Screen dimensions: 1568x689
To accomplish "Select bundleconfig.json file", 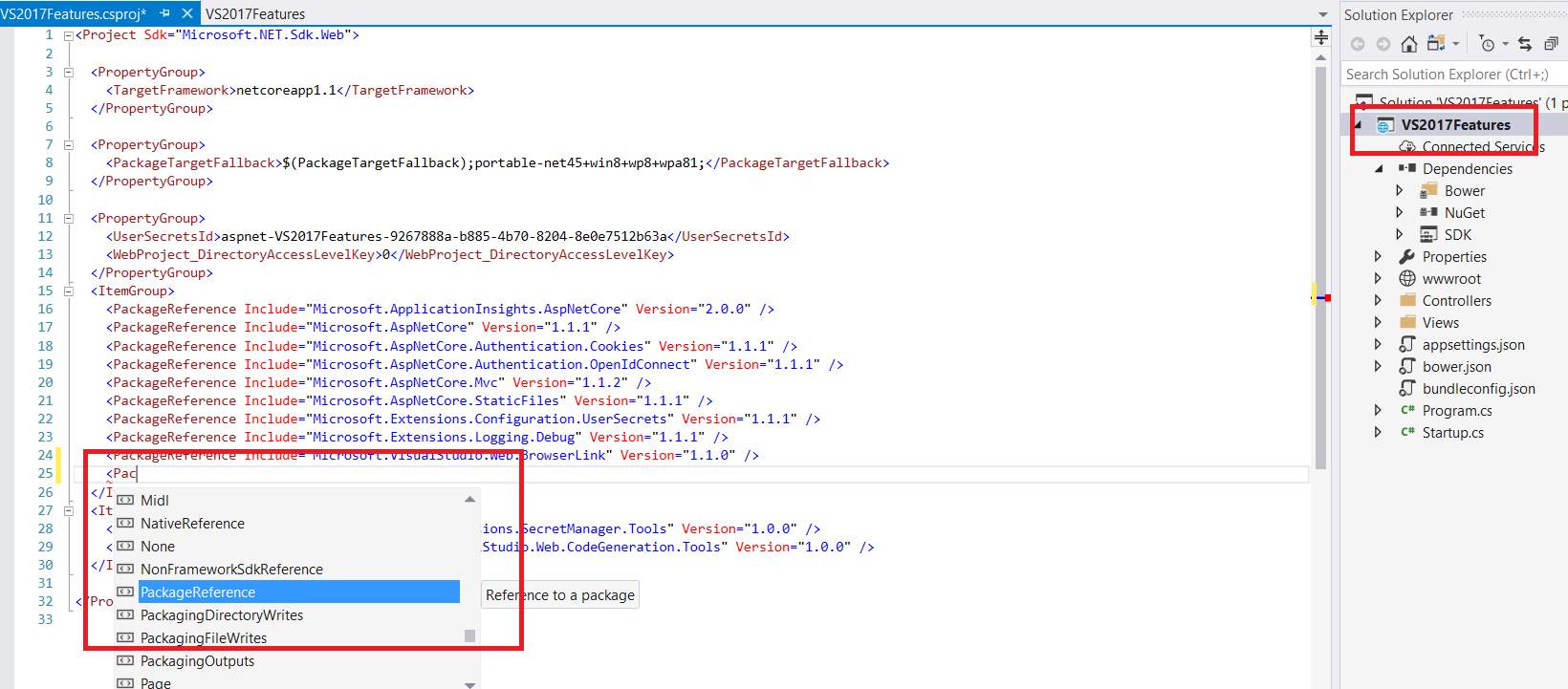I will [1478, 389].
